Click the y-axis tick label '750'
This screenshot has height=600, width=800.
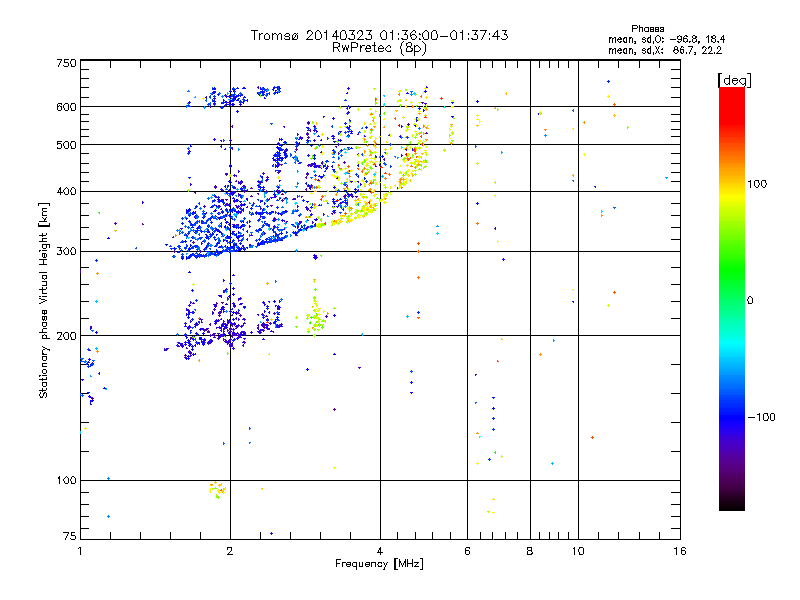[66, 63]
